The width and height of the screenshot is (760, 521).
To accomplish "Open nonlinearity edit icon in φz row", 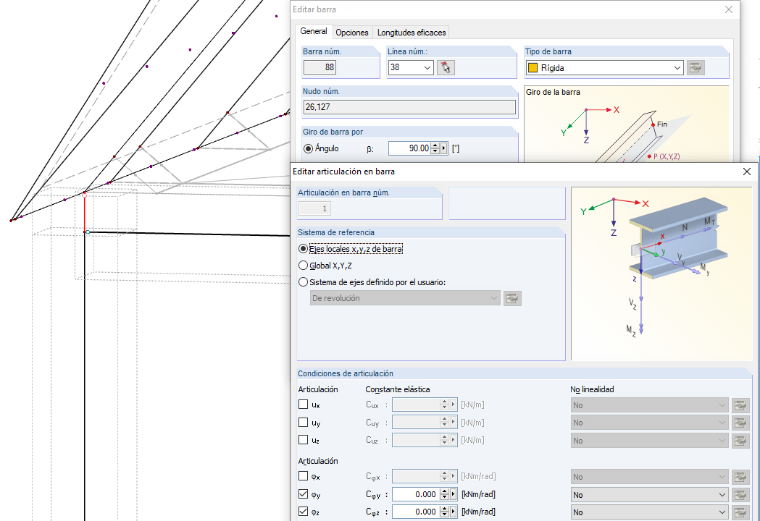I will tap(740, 512).
